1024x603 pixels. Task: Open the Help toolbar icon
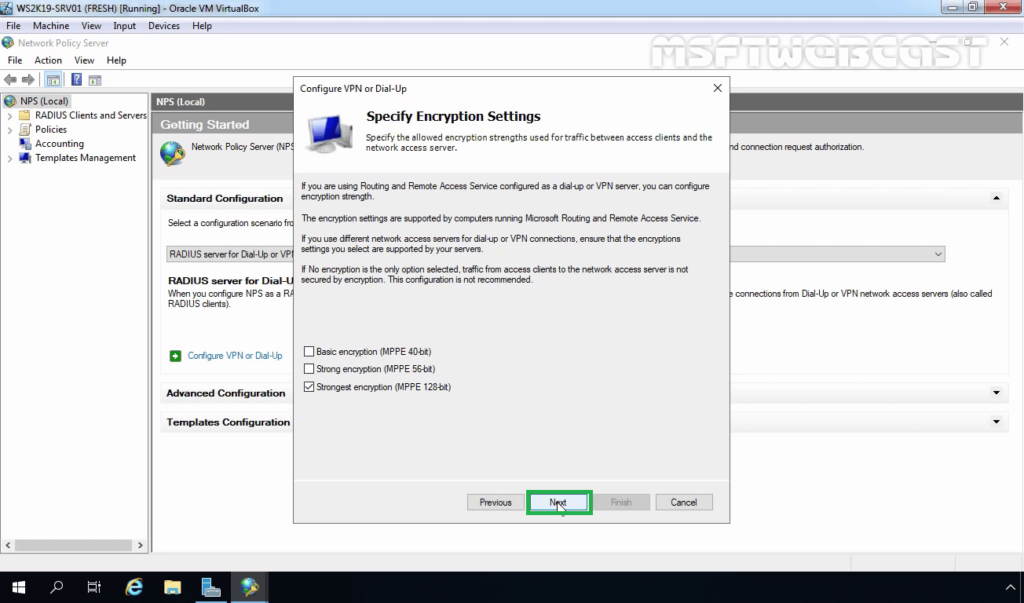[x=76, y=80]
